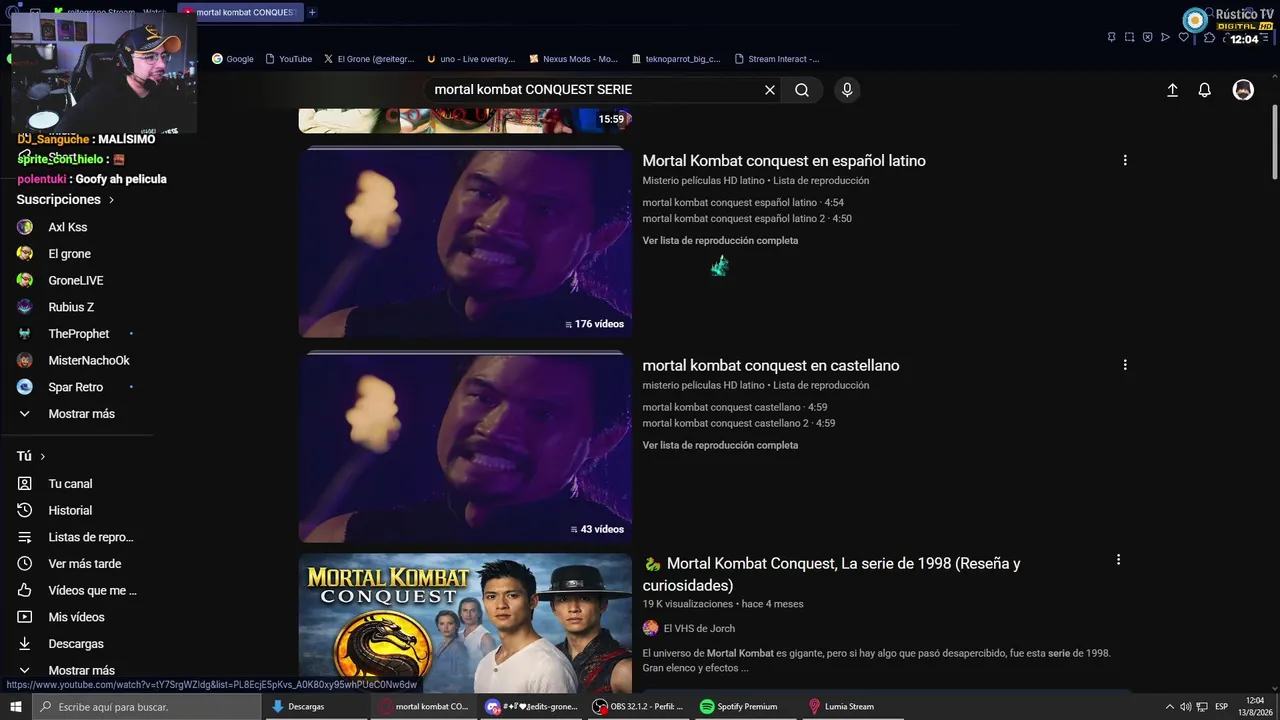Open 'La serie de 1998 (Reseña y curiosidades)' title

[x=832, y=574]
